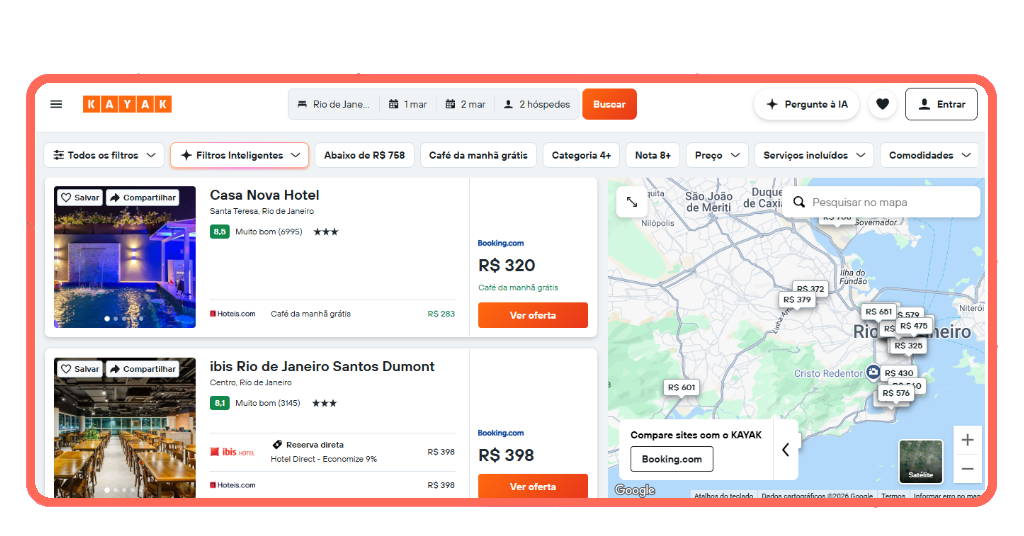Collapse the Compare sites panel chevron
The image size is (1024, 536).
[786, 450]
